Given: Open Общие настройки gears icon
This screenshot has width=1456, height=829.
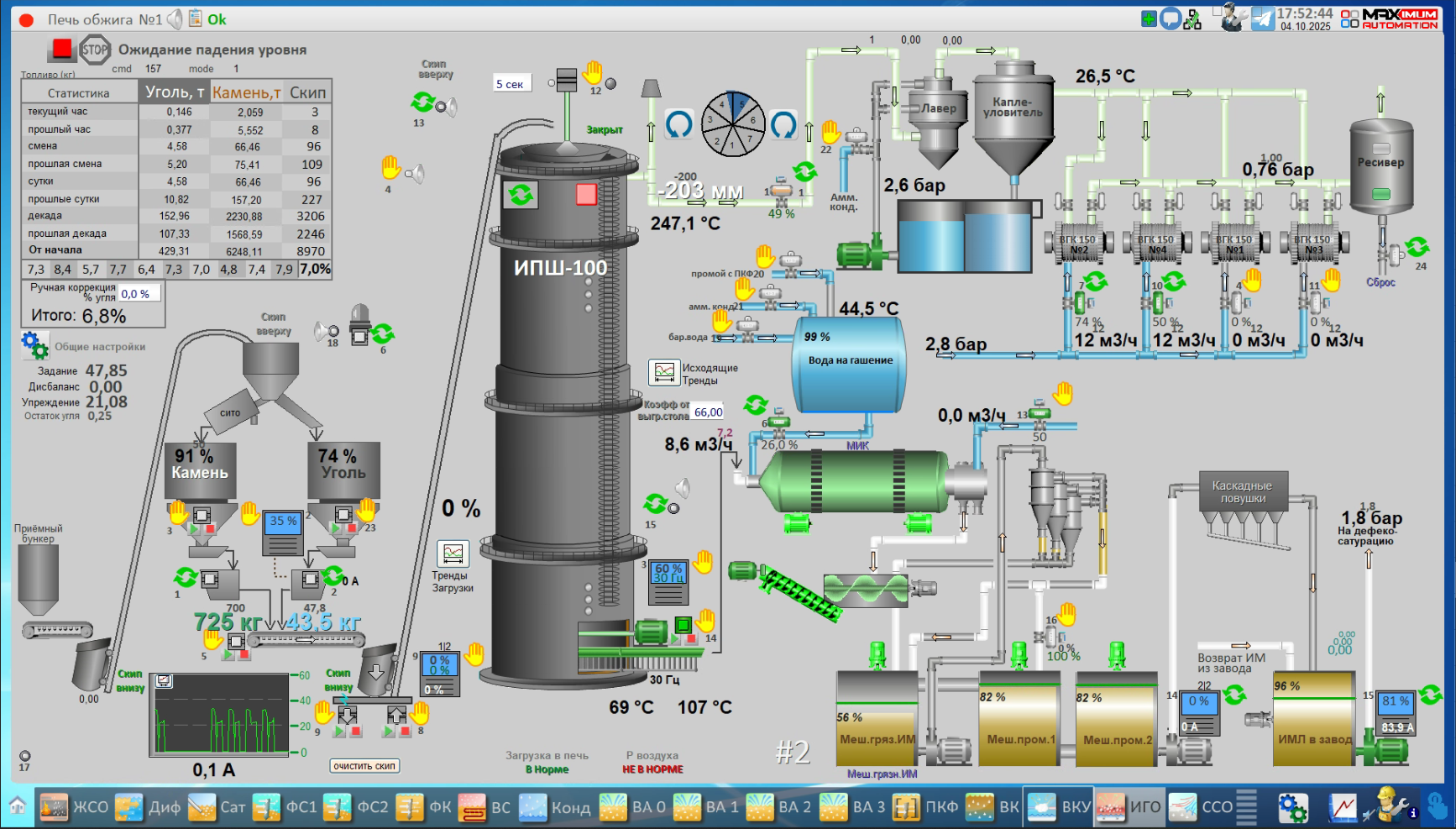Looking at the screenshot, I should pyautogui.click(x=34, y=345).
